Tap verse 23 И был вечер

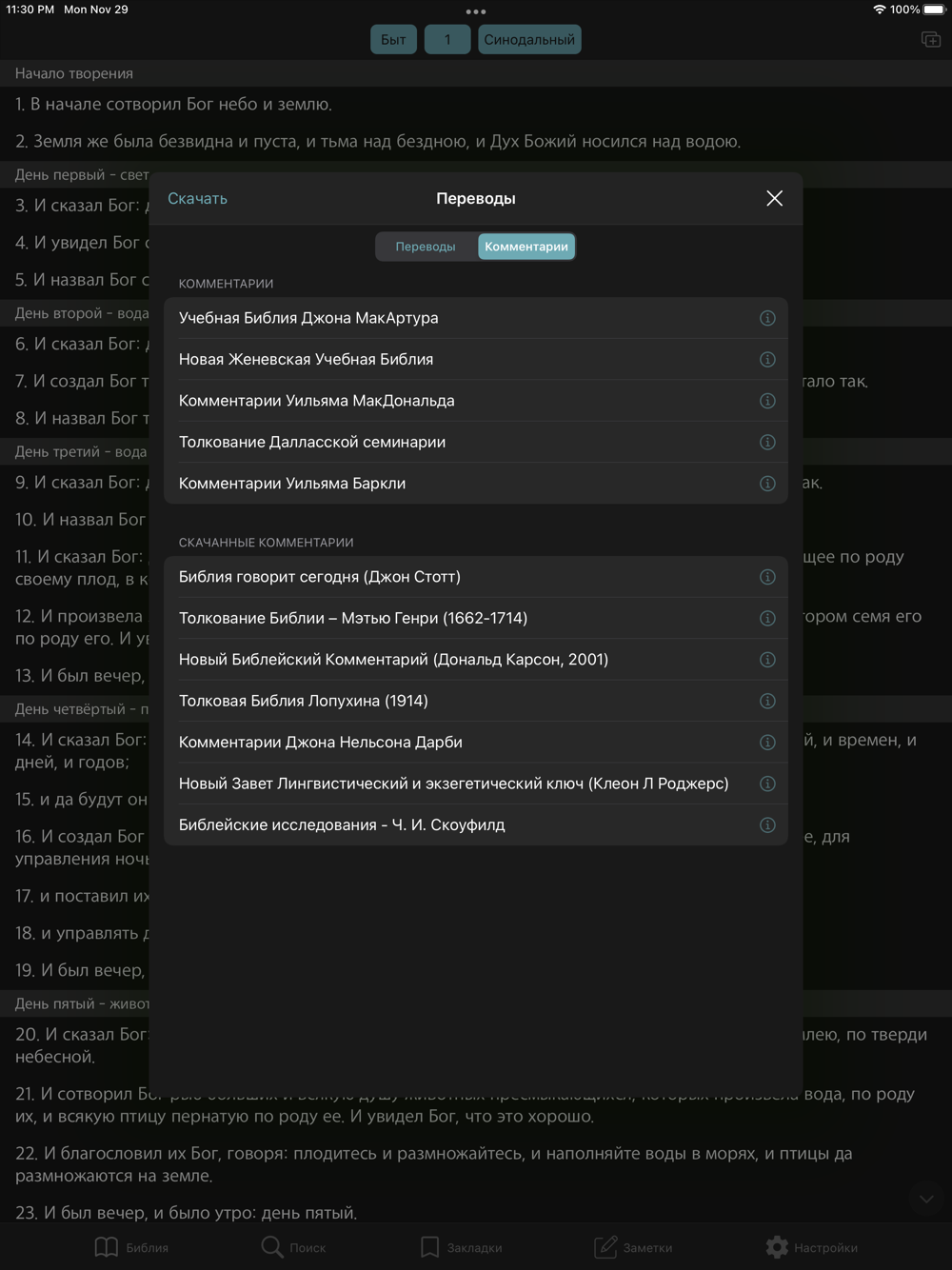coord(186,1213)
